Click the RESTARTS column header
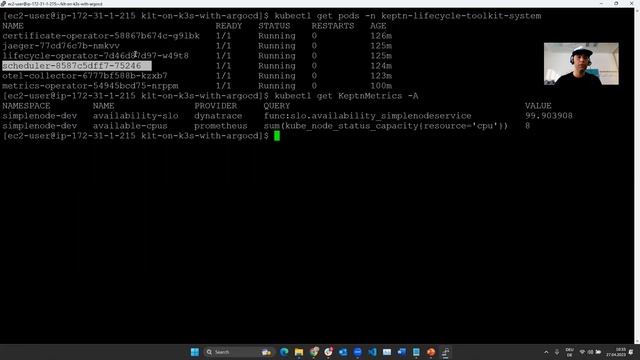 click(x=333, y=26)
